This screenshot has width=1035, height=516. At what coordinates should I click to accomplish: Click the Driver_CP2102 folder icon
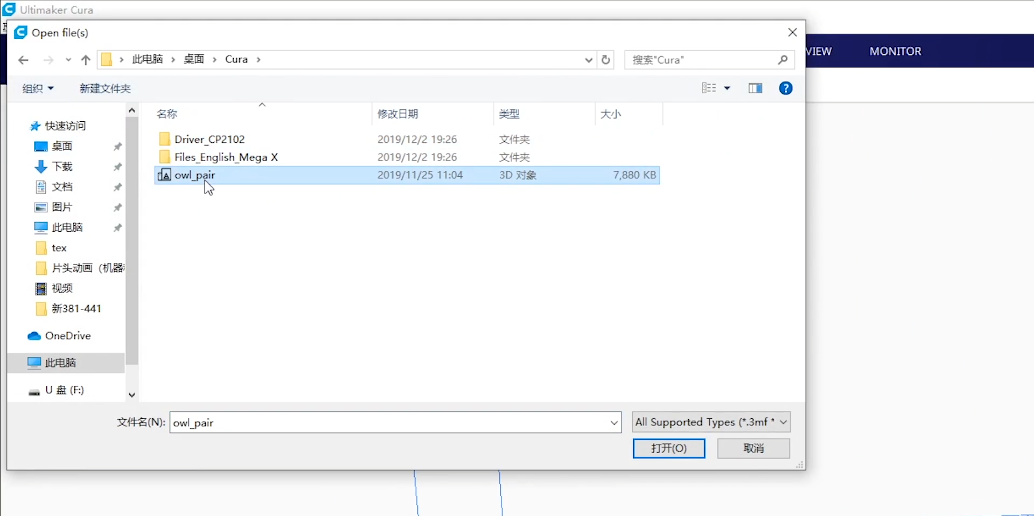[x=164, y=140]
